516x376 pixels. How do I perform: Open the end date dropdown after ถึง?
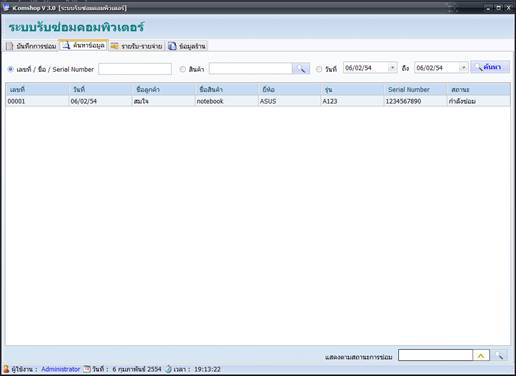tap(463, 68)
